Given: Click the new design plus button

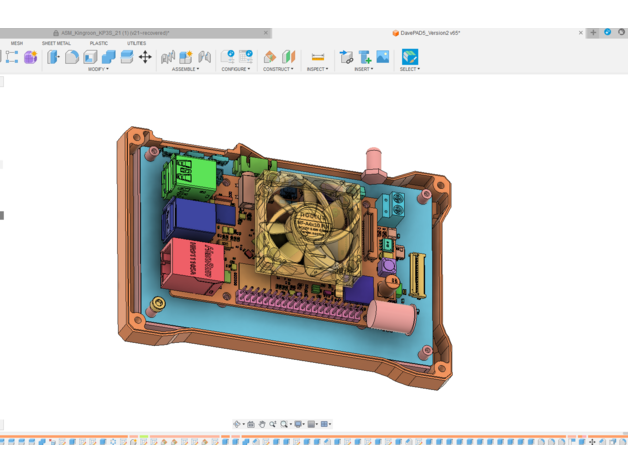Looking at the screenshot, I should (593, 33).
